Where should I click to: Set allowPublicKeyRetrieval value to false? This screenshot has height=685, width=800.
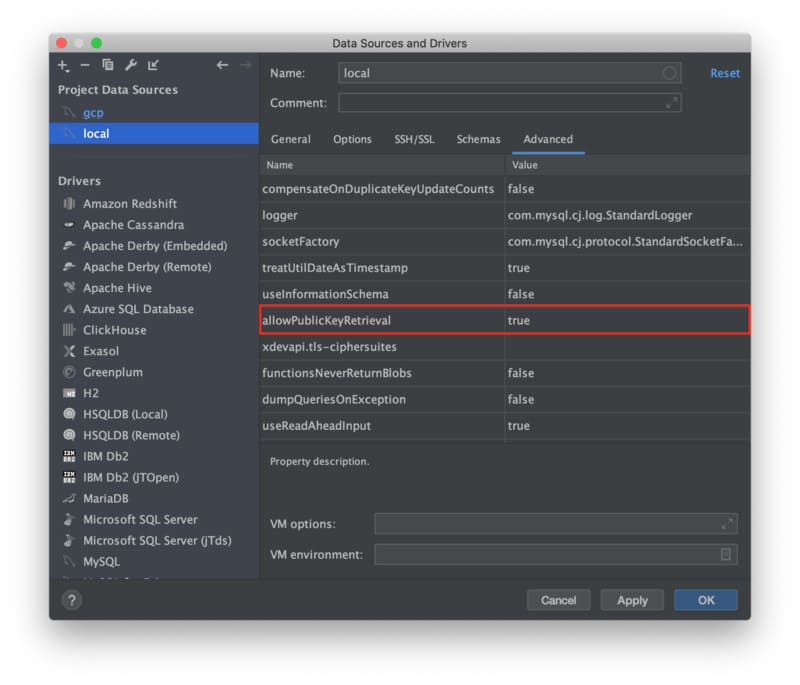click(x=520, y=320)
